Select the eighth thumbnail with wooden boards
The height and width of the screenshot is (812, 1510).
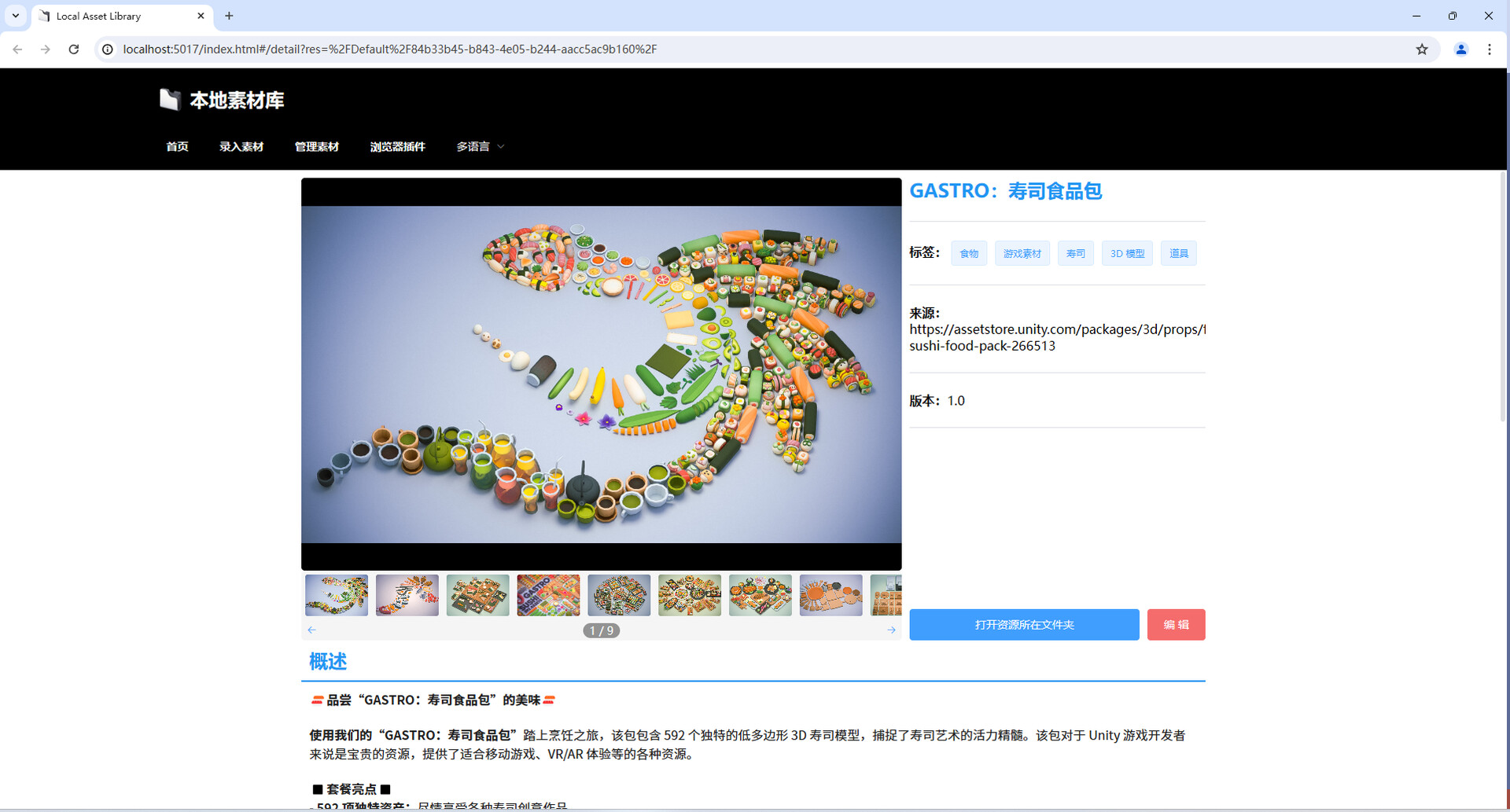pyautogui.click(x=831, y=595)
